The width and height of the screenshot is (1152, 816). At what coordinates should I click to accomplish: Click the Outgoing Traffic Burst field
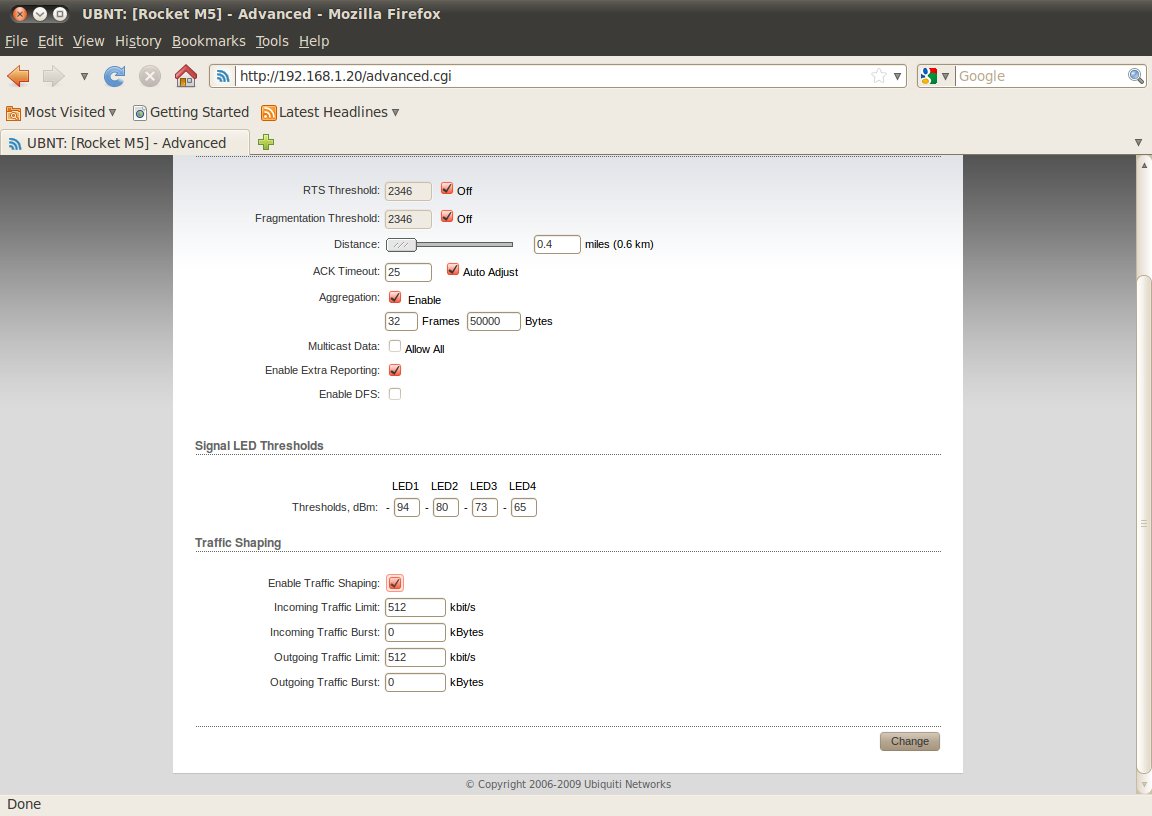pos(415,682)
